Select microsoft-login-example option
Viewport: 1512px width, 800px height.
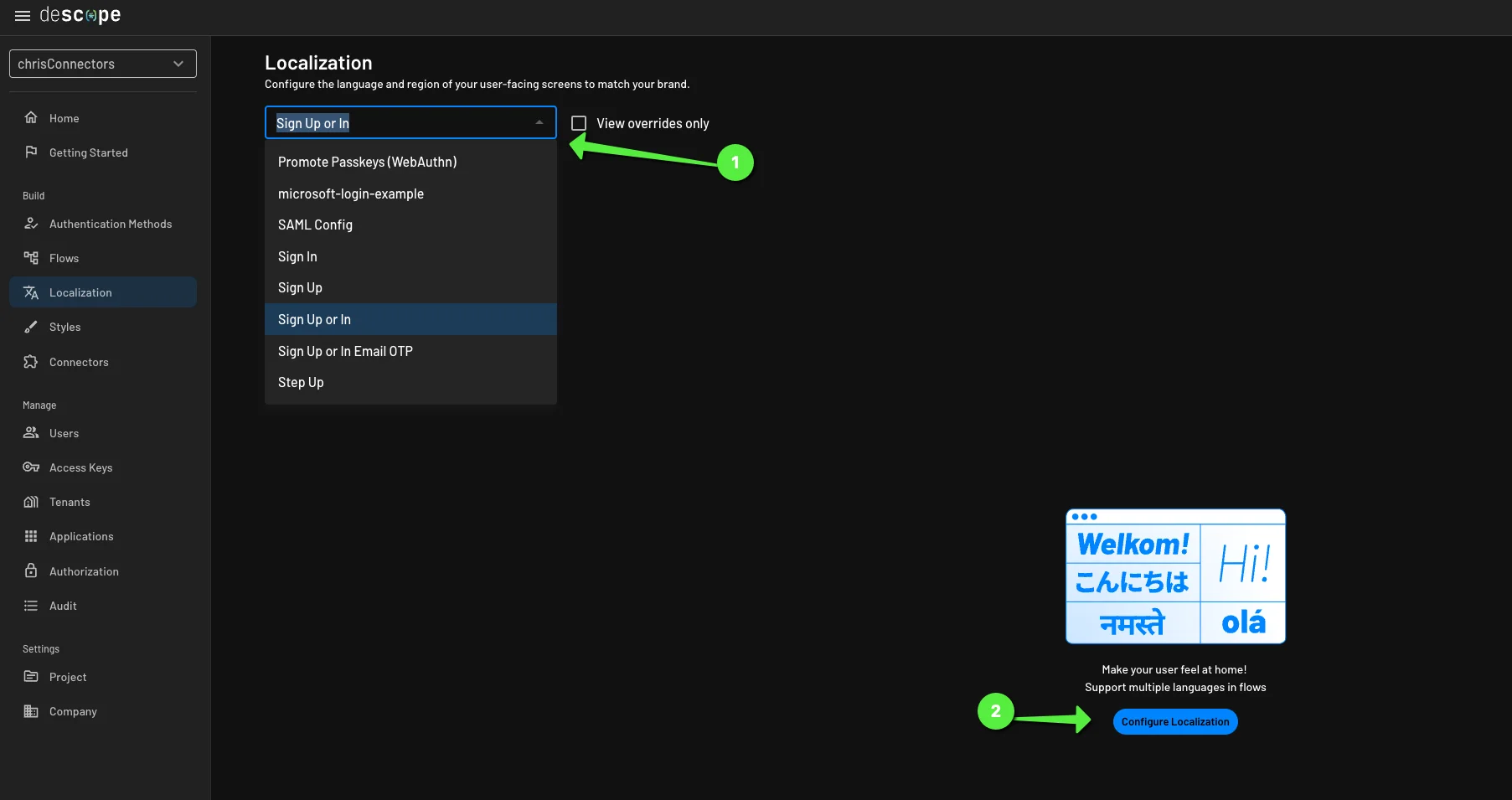410,194
